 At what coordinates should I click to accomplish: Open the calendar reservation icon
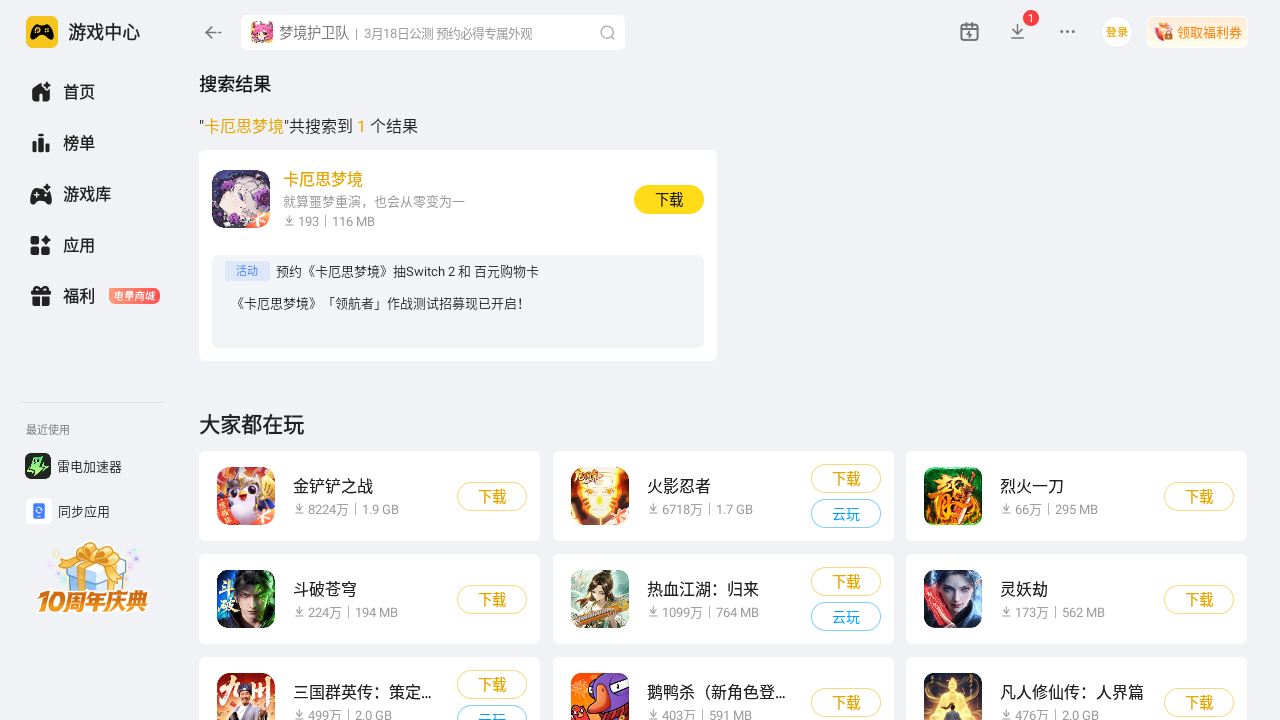point(969,32)
